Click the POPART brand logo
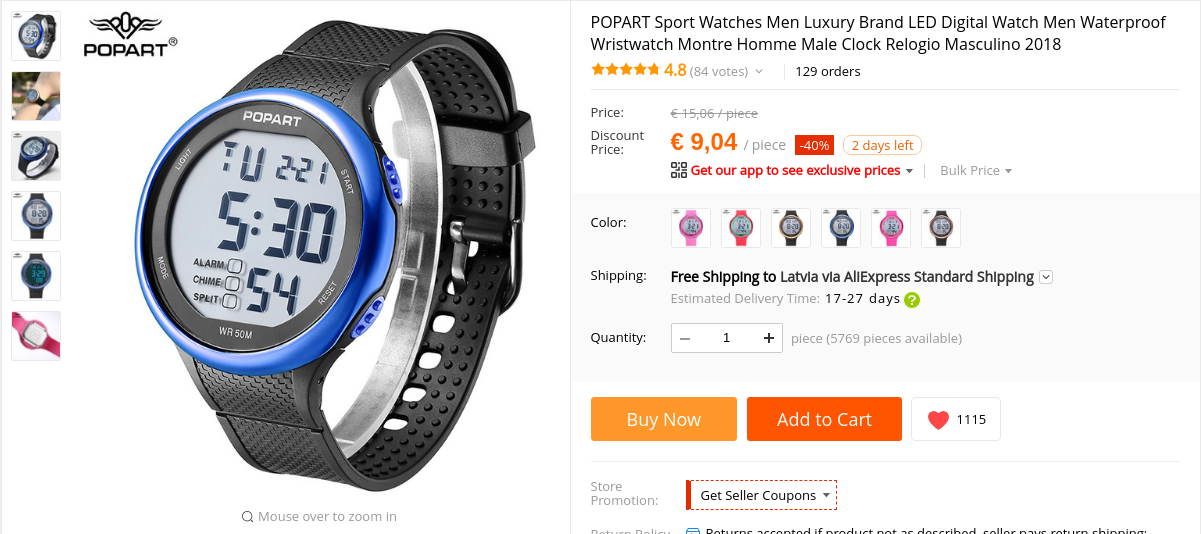 130,35
